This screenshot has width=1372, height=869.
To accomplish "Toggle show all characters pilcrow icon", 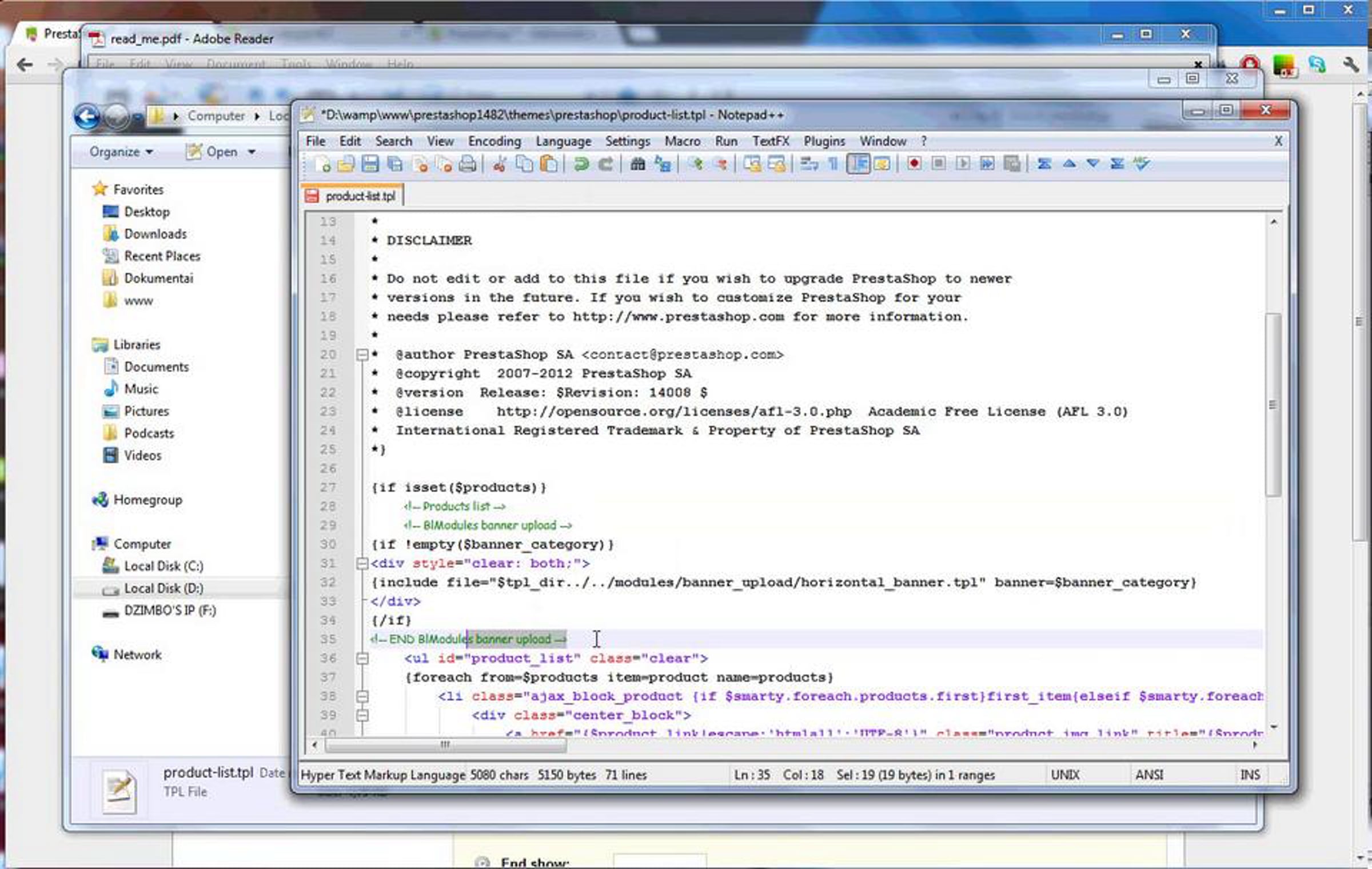I will tap(833, 165).
